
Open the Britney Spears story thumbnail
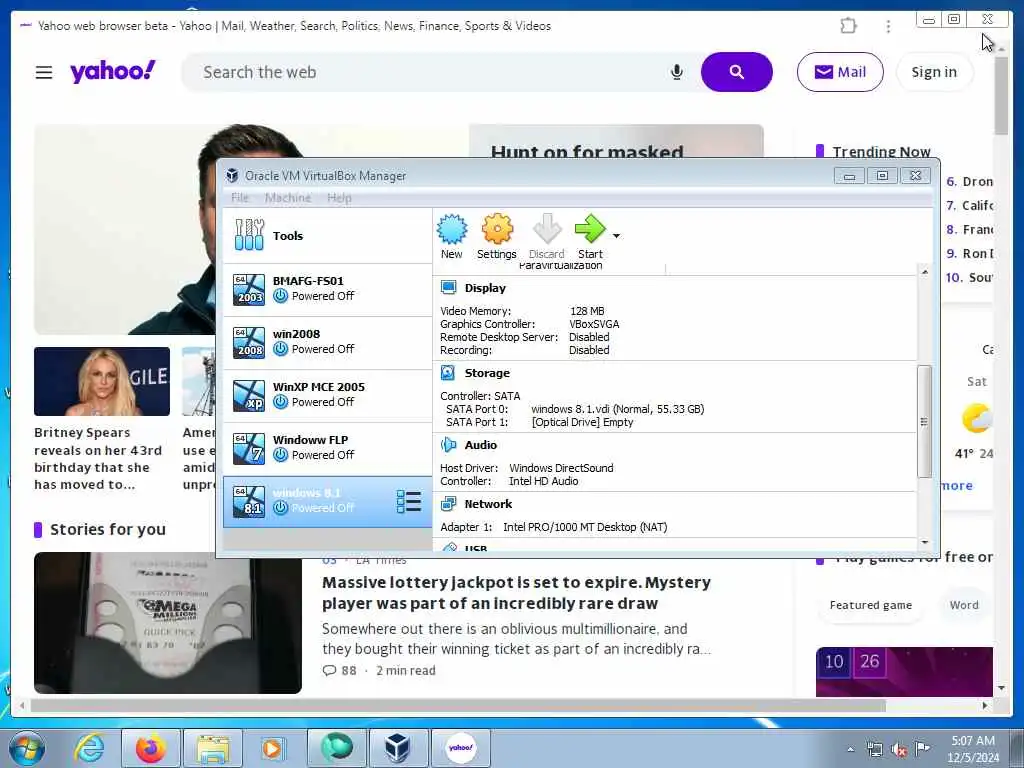tap(102, 381)
